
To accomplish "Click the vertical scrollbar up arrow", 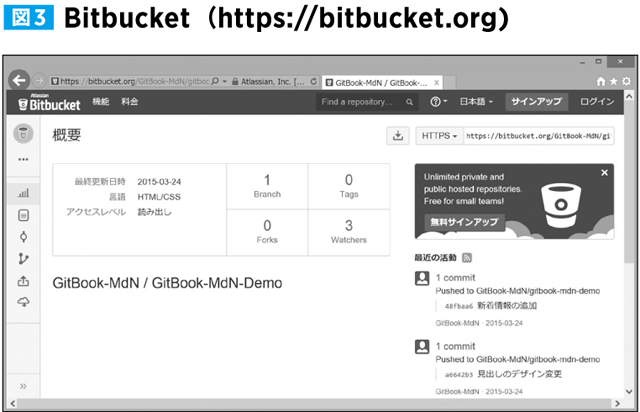I will (629, 96).
